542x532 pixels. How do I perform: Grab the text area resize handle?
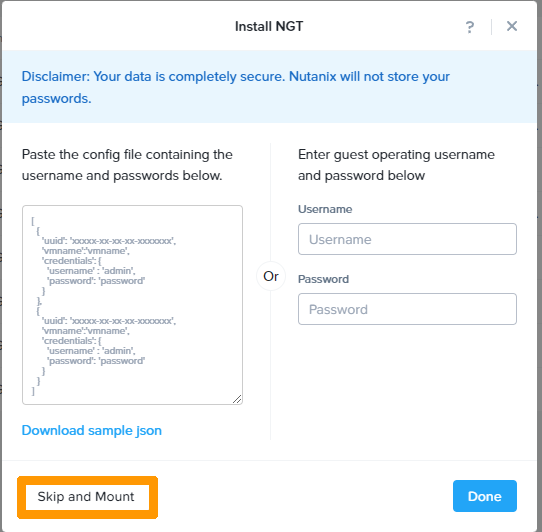pyautogui.click(x=237, y=399)
